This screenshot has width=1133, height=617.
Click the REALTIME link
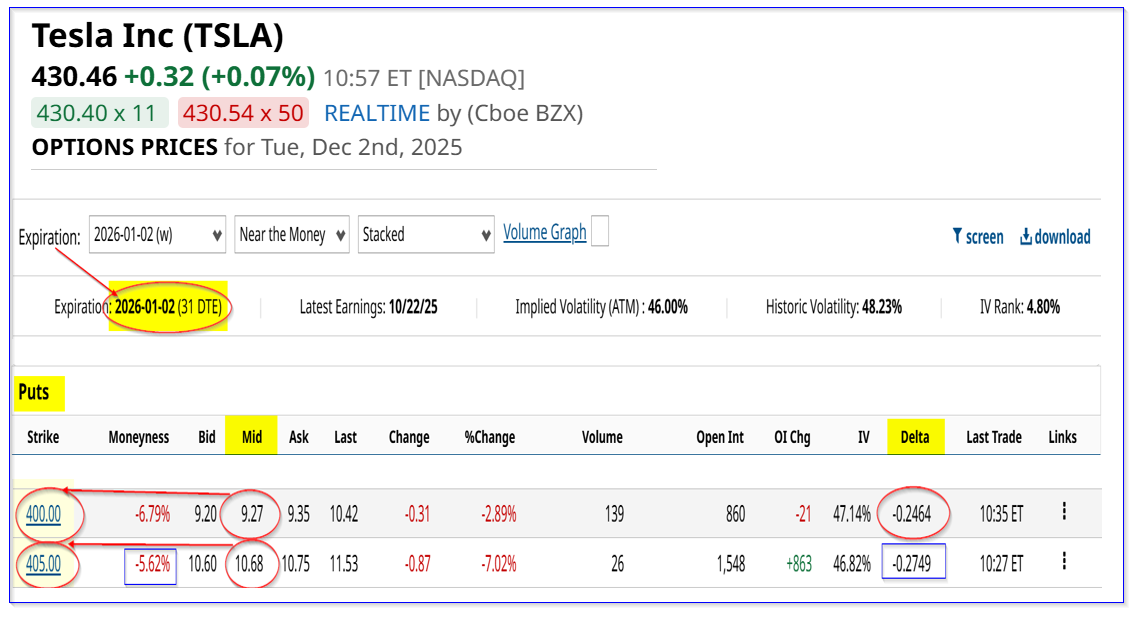pyautogui.click(x=377, y=113)
